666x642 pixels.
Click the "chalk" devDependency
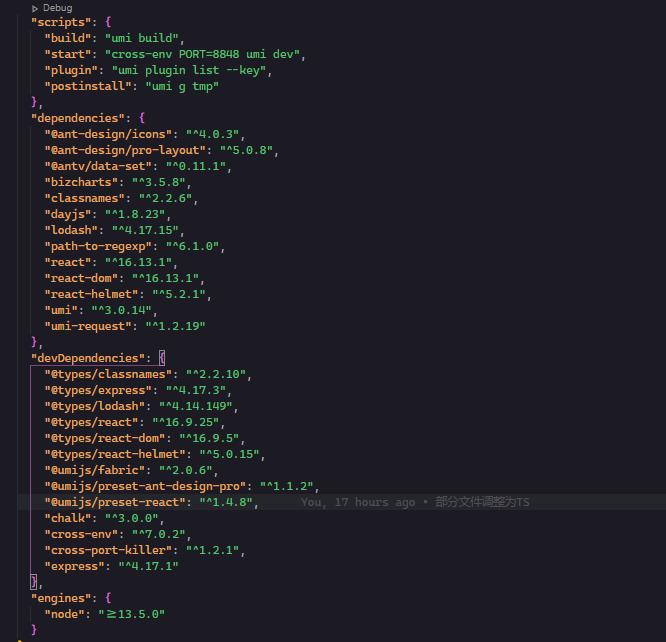(x=68, y=518)
